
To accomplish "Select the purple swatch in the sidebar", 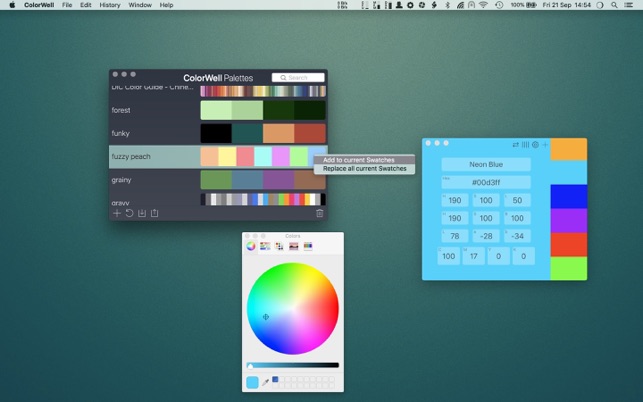I will (x=568, y=221).
